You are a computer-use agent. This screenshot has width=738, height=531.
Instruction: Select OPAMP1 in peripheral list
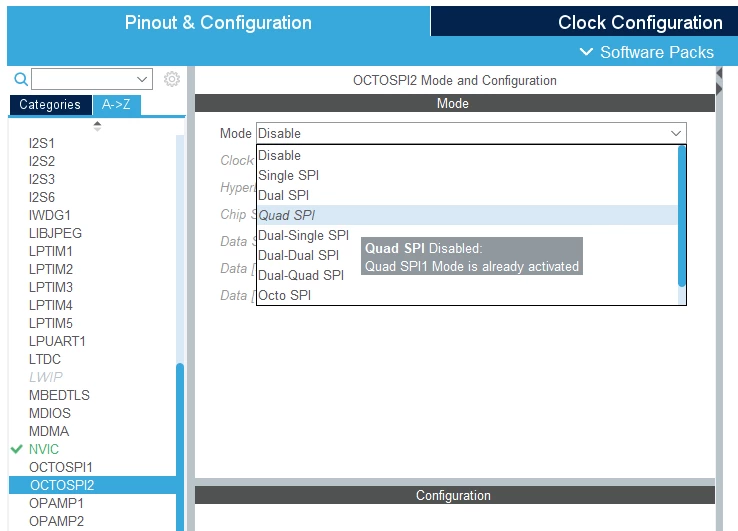pyautogui.click(x=56, y=503)
